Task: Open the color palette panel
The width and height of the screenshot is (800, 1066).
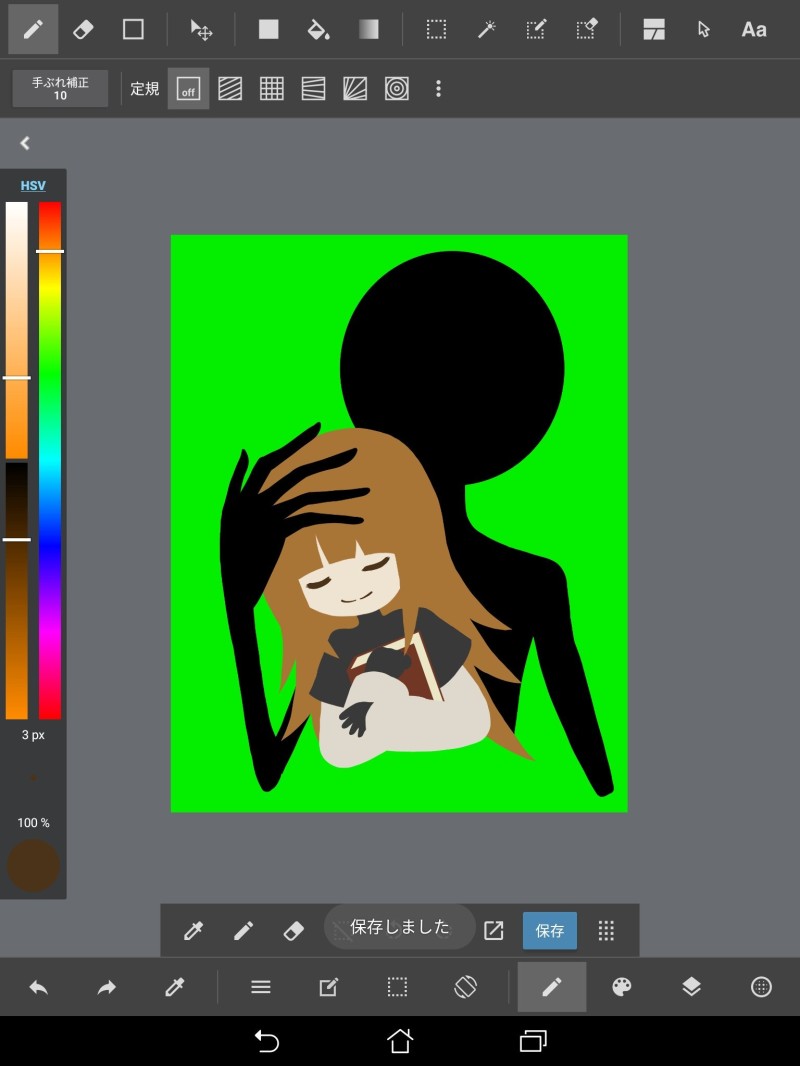Action: click(622, 987)
